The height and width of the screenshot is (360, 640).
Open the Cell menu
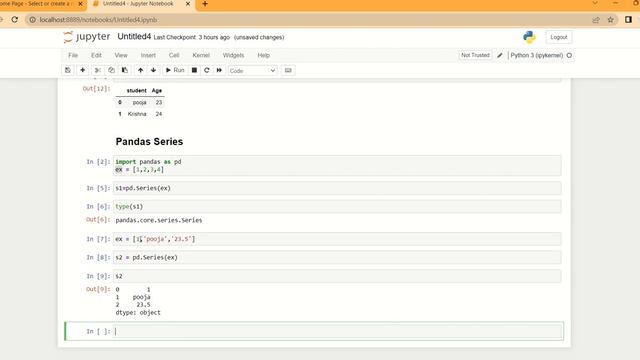click(x=174, y=55)
